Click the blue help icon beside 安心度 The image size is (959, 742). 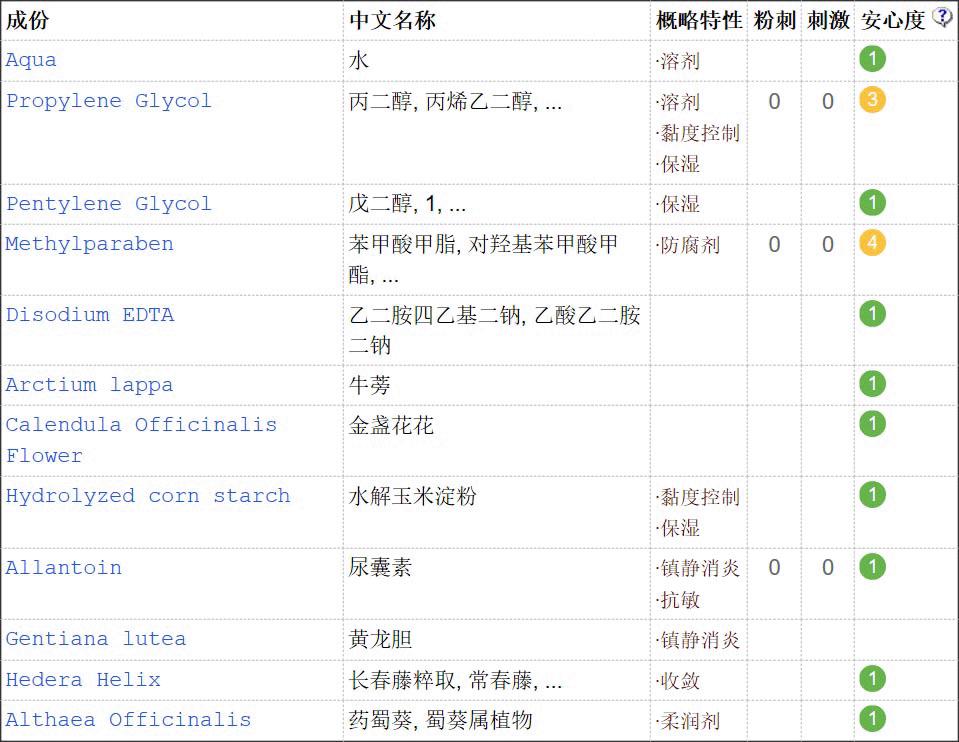click(941, 17)
